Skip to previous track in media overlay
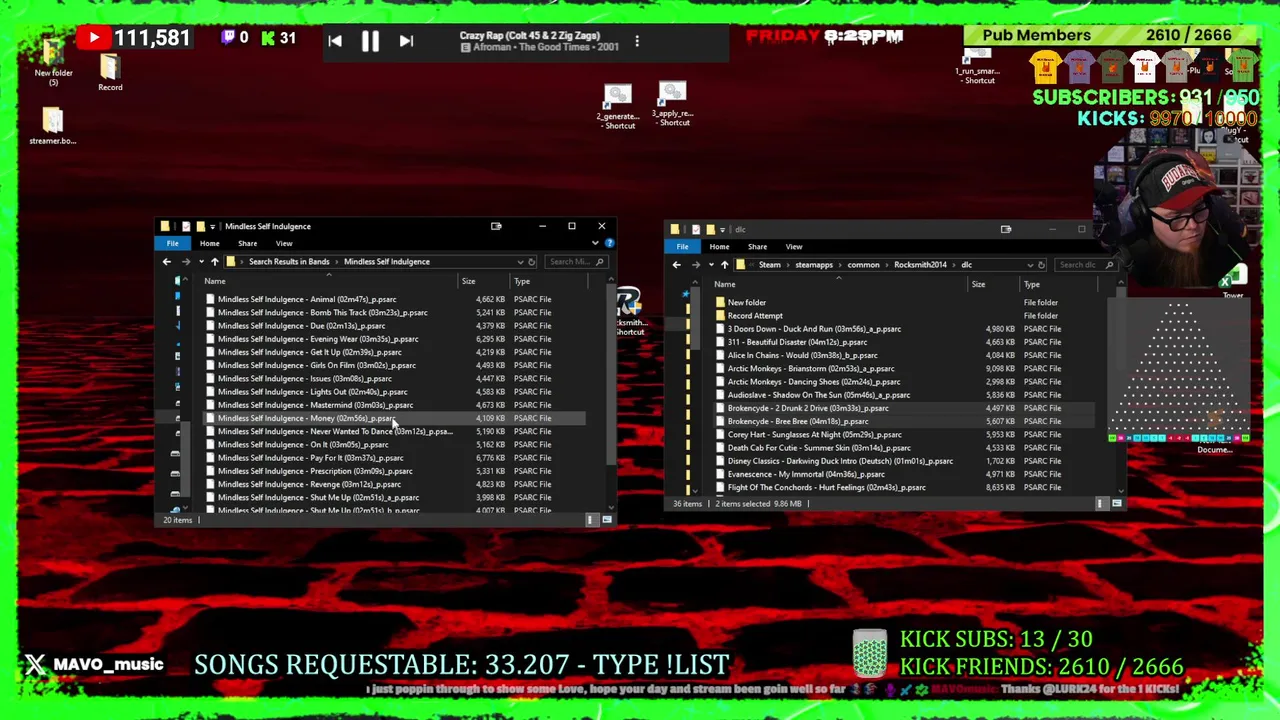This screenshot has height=720, width=1280. click(335, 41)
